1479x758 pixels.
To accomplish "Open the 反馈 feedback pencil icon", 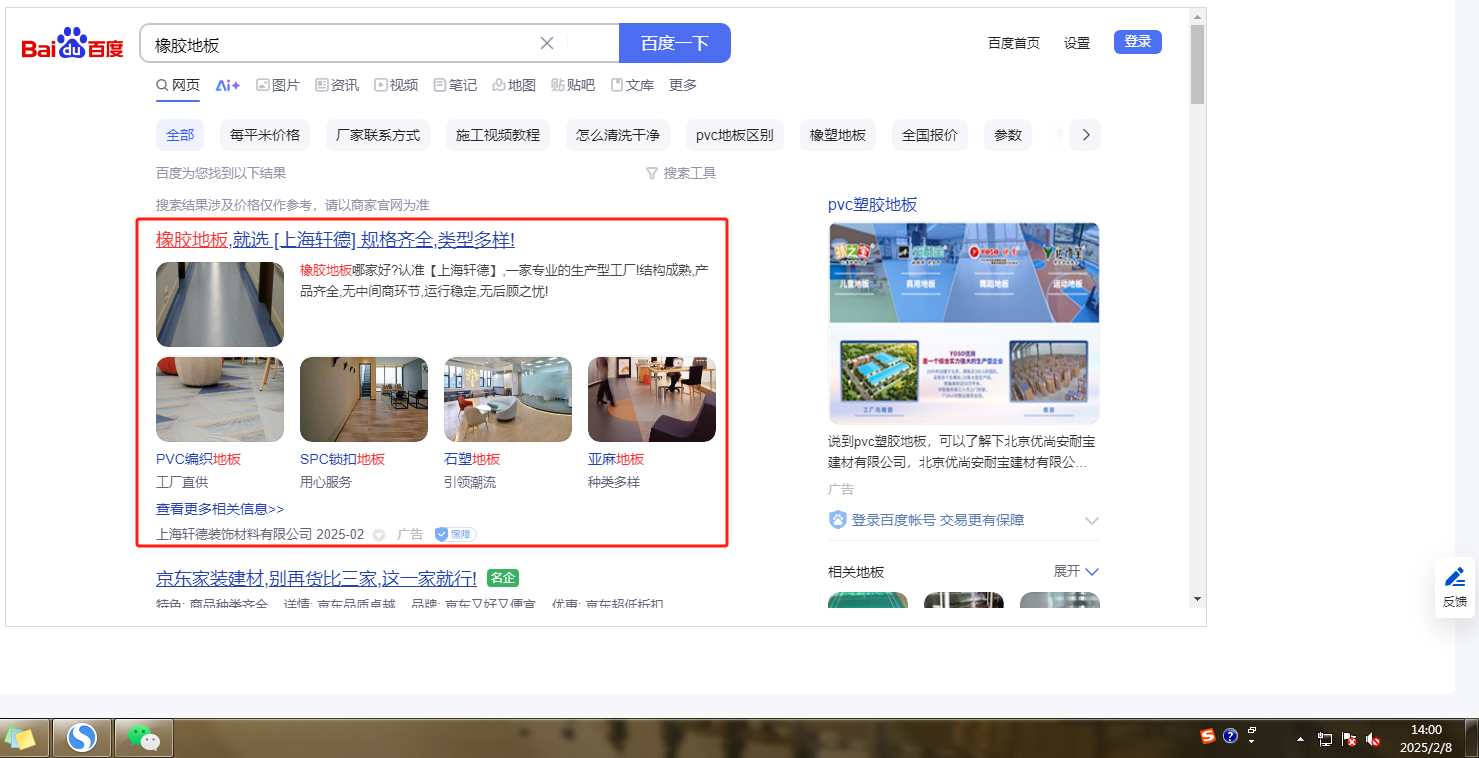I will pyautogui.click(x=1455, y=587).
